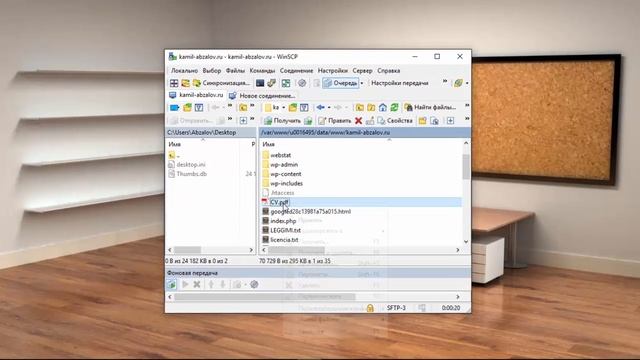
Task: Select the wp-content folder
Action: (285, 174)
